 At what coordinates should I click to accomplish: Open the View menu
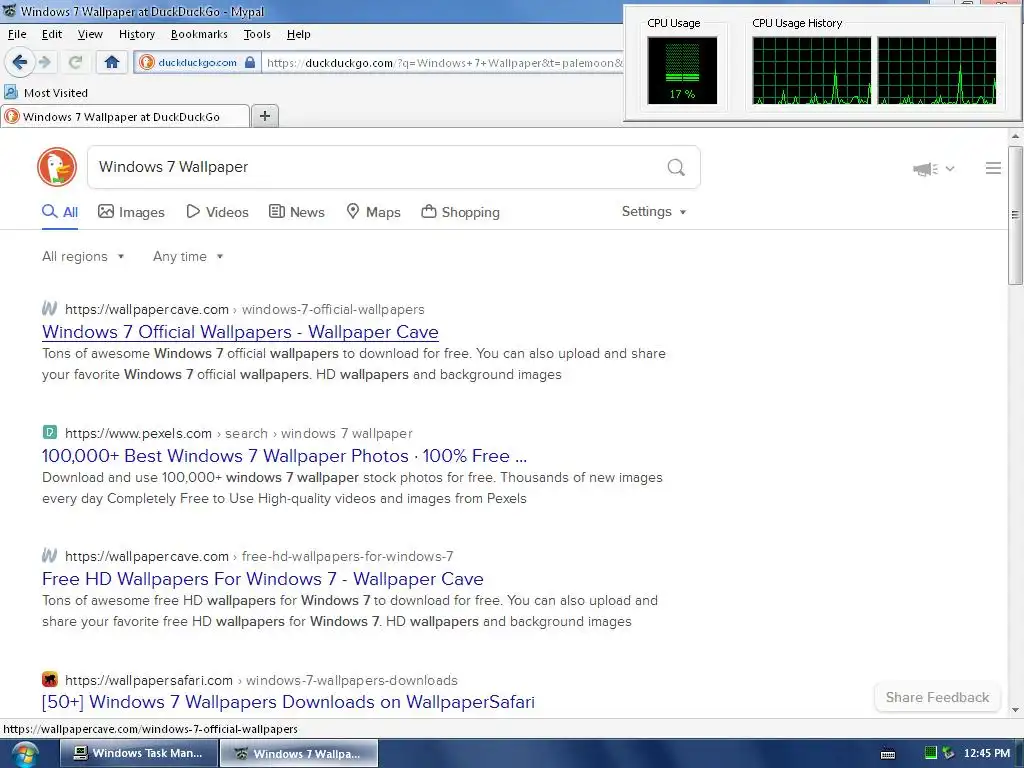90,34
